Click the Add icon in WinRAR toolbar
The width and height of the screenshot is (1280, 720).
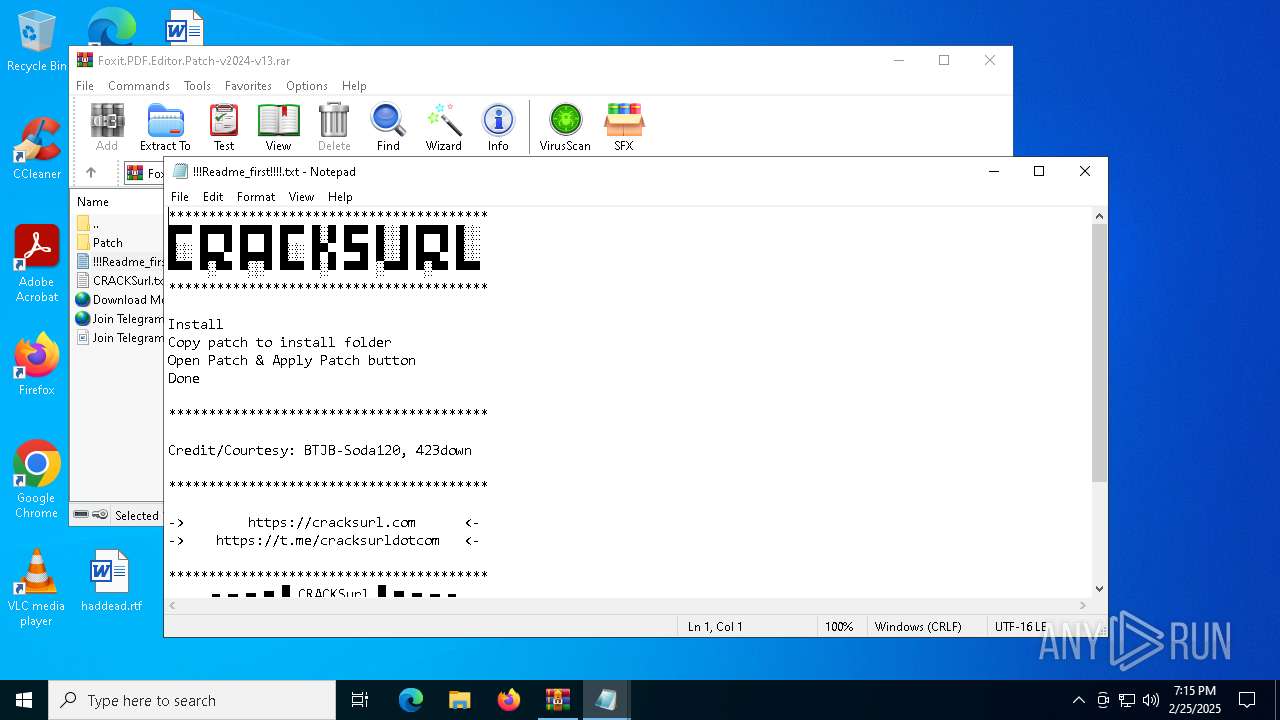[107, 127]
